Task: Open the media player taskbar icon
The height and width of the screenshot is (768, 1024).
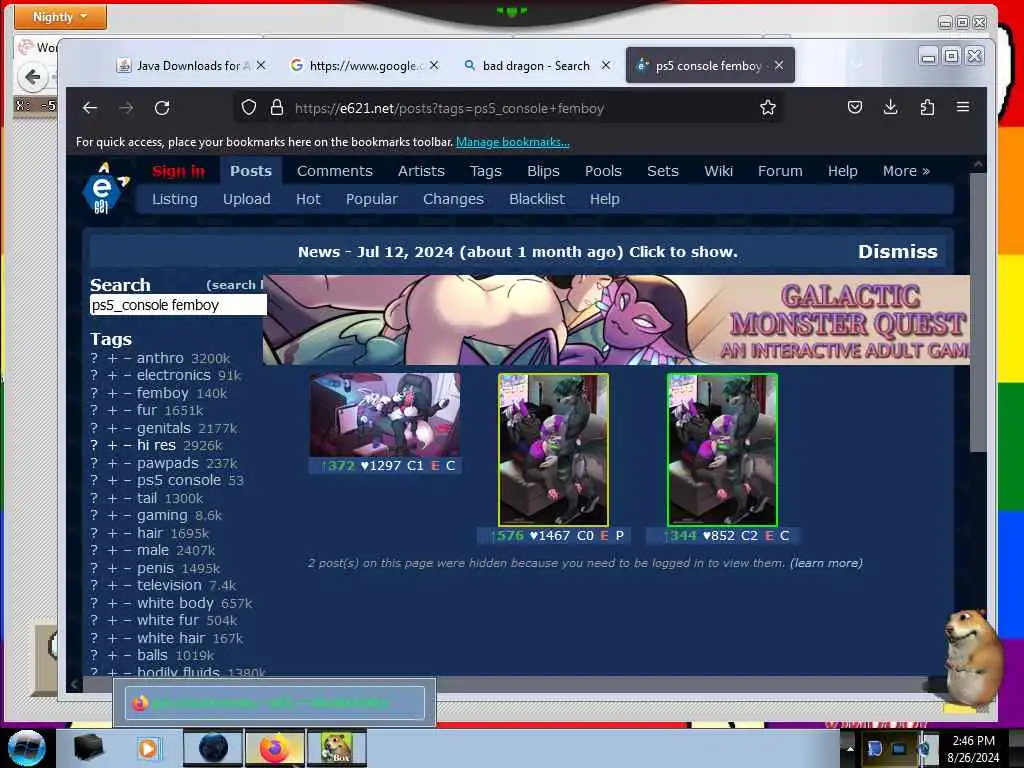Action: [148, 748]
